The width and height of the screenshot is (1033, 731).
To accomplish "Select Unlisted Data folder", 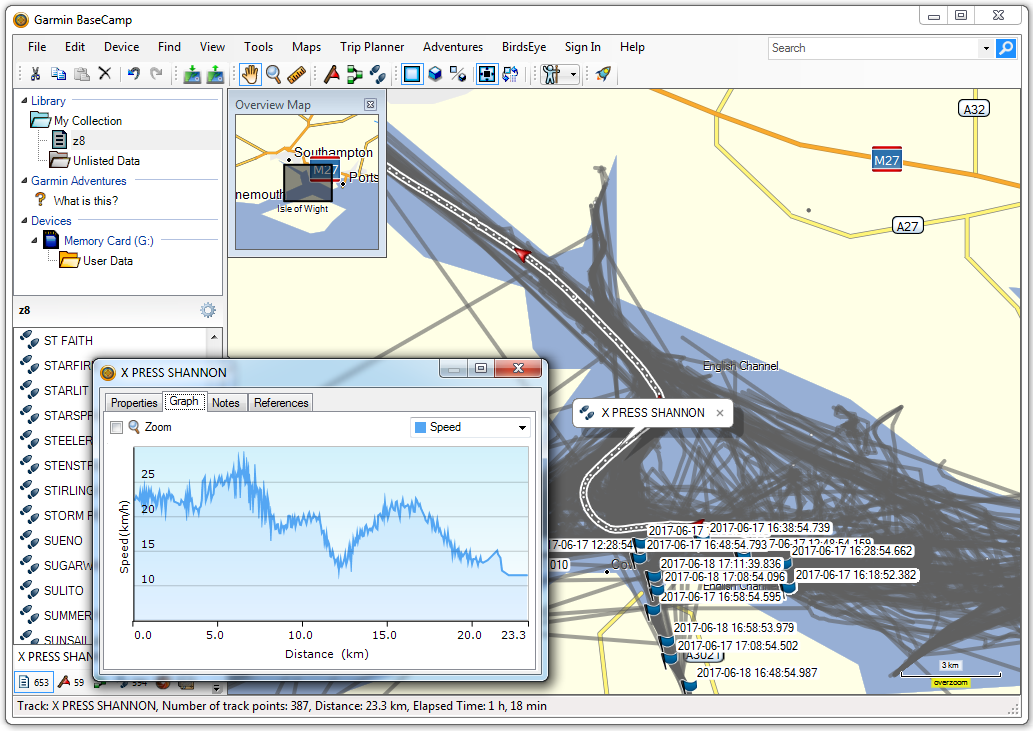I will coord(106,161).
